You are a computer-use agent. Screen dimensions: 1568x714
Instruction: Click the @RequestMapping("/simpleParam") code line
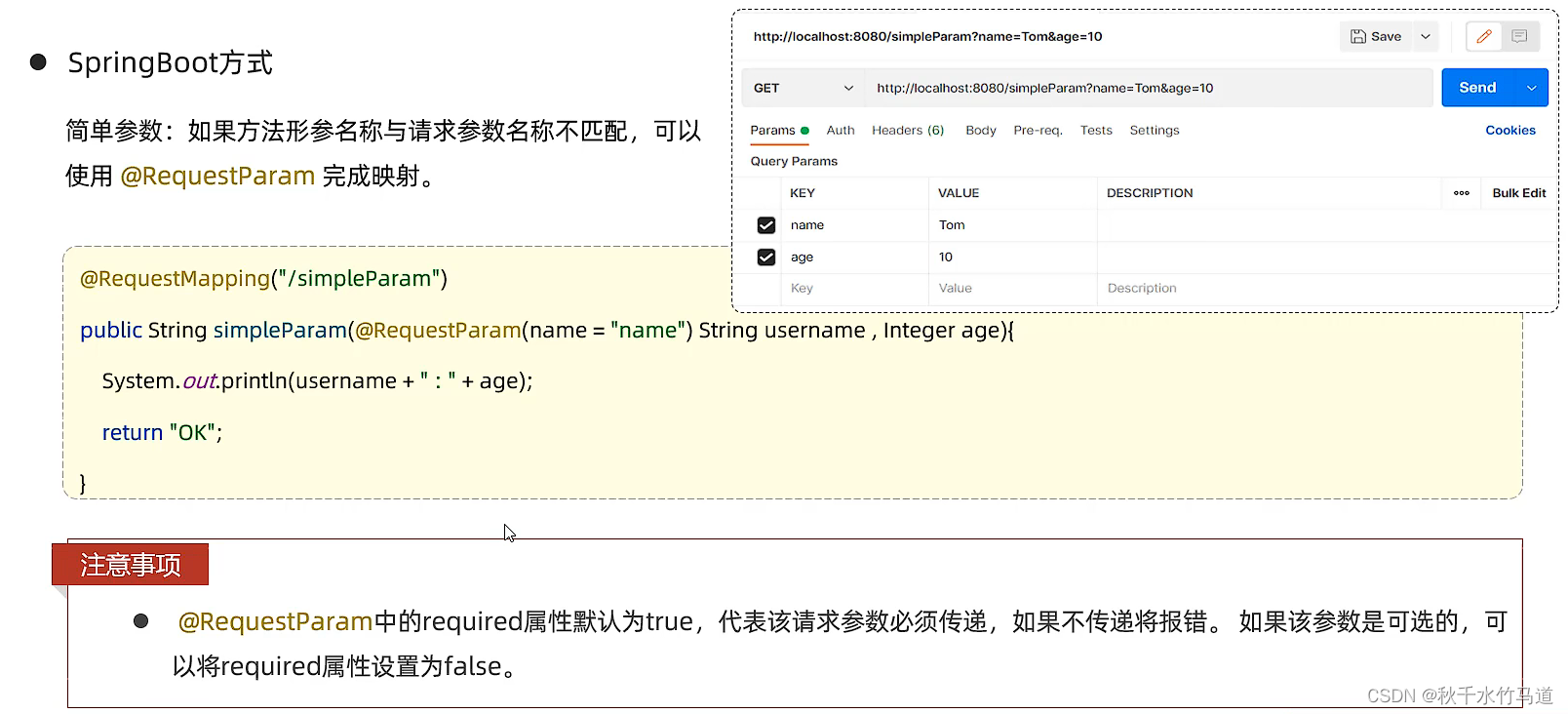[x=263, y=279]
